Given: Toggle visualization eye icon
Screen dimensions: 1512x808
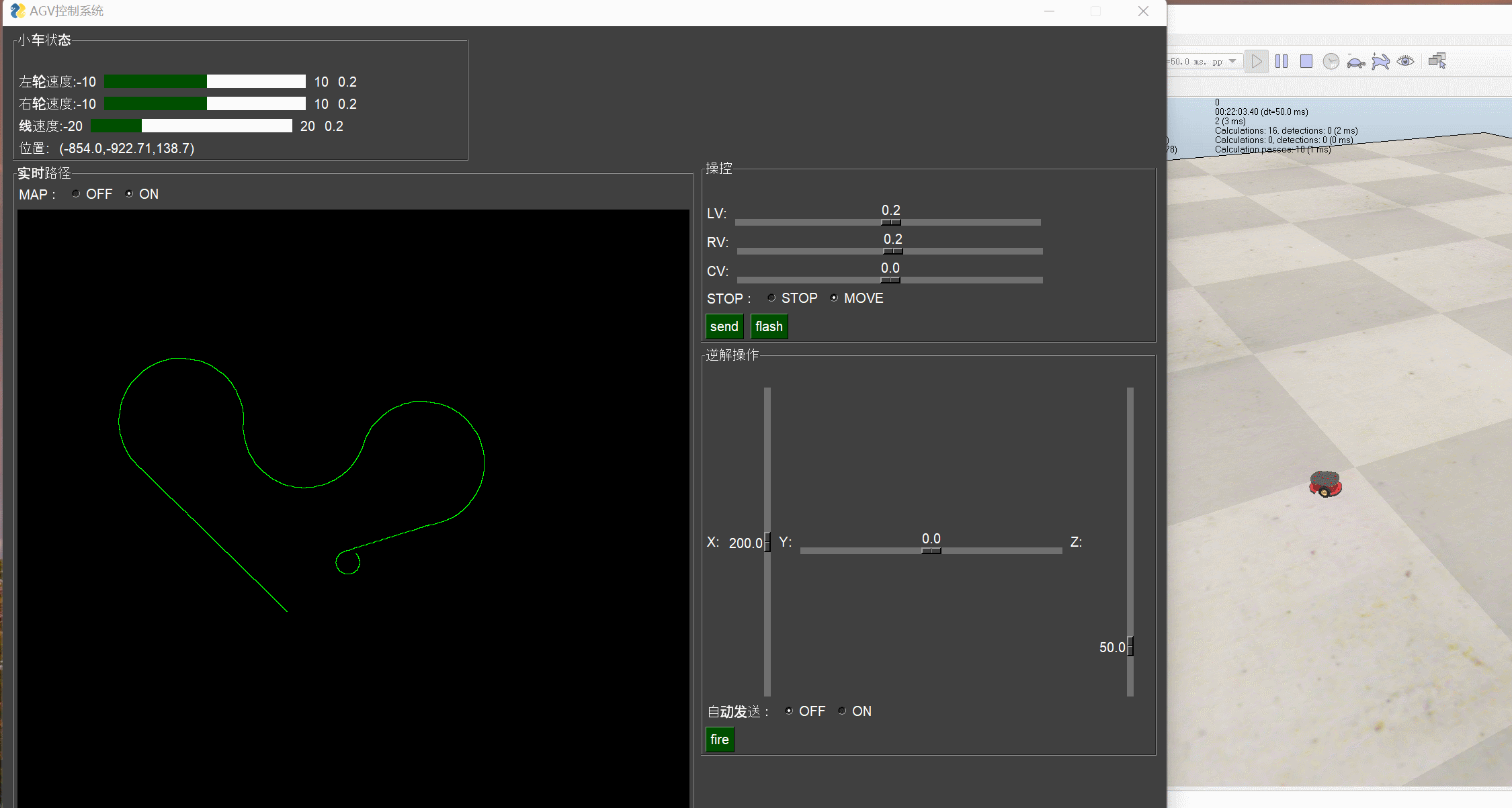Looking at the screenshot, I should [x=1405, y=61].
